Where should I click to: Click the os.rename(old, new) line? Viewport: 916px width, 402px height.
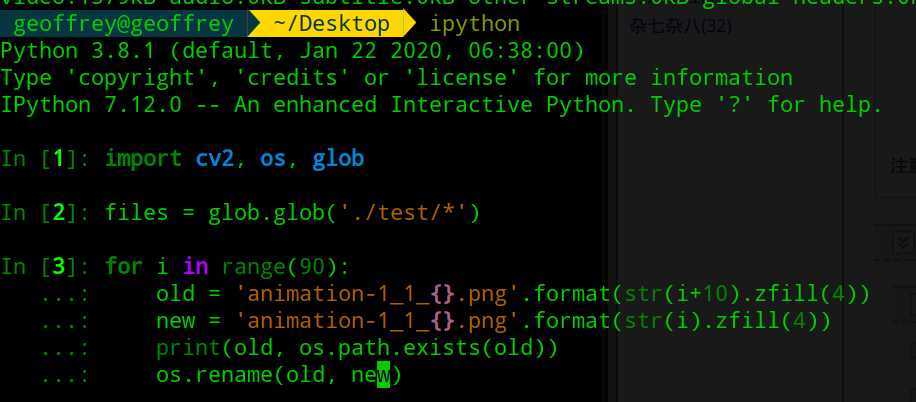point(279,375)
